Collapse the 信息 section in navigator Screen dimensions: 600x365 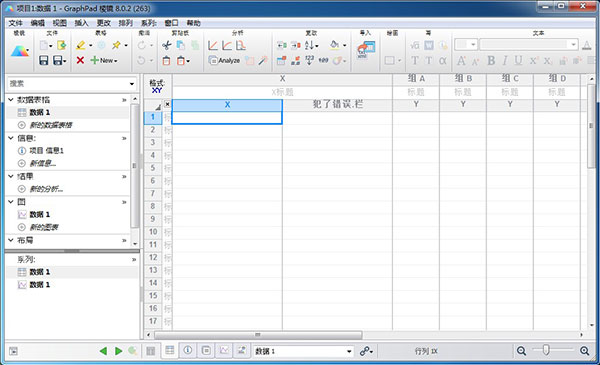(11, 138)
